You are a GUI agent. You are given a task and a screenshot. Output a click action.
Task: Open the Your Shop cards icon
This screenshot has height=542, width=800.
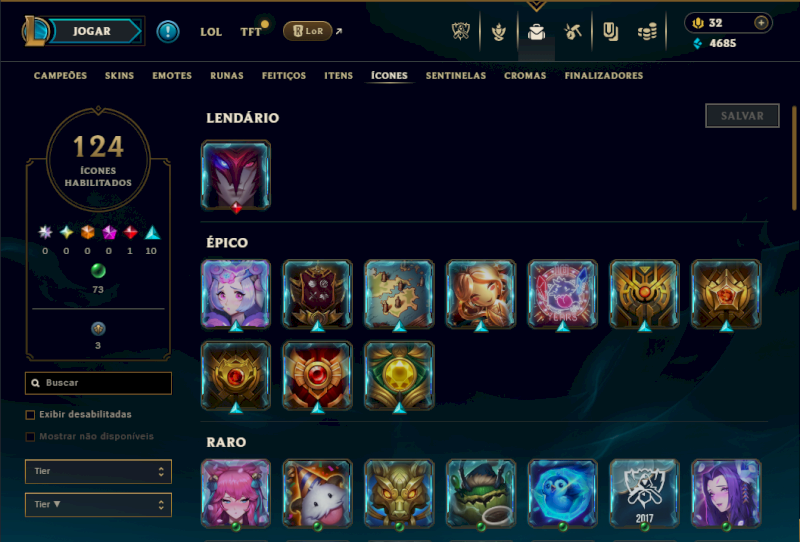coord(610,32)
